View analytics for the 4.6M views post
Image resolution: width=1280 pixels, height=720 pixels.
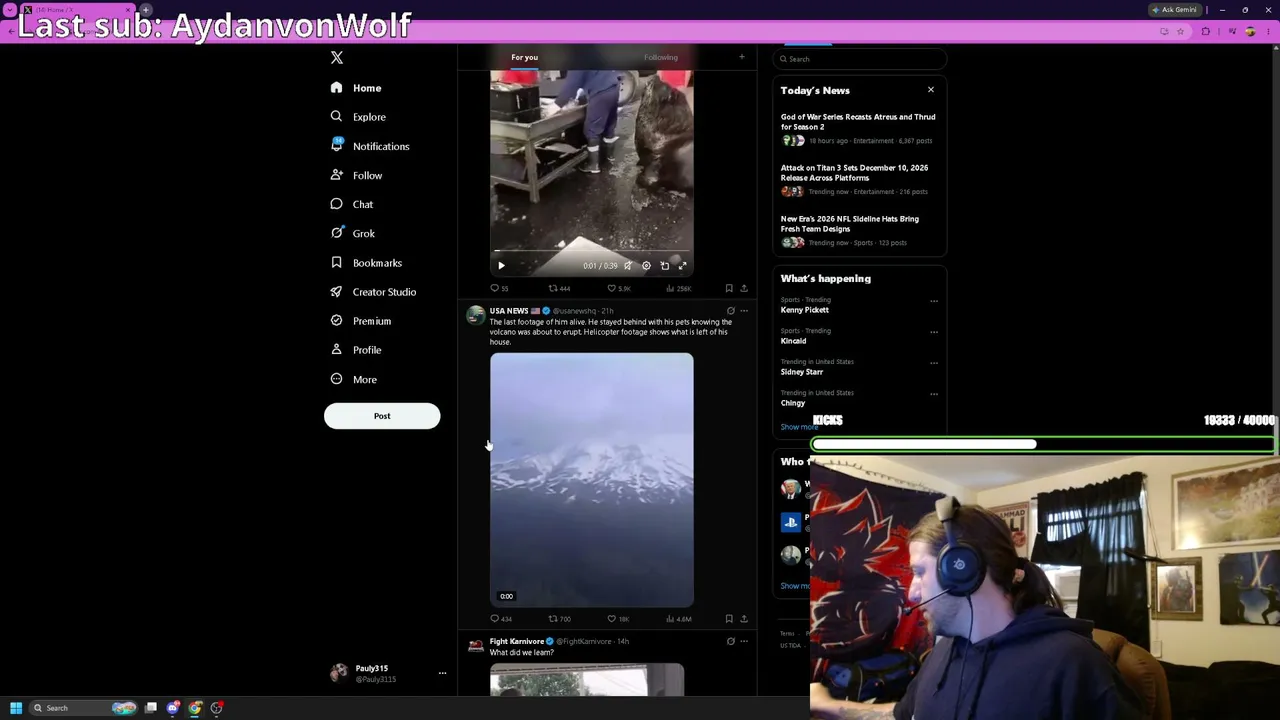(678, 619)
